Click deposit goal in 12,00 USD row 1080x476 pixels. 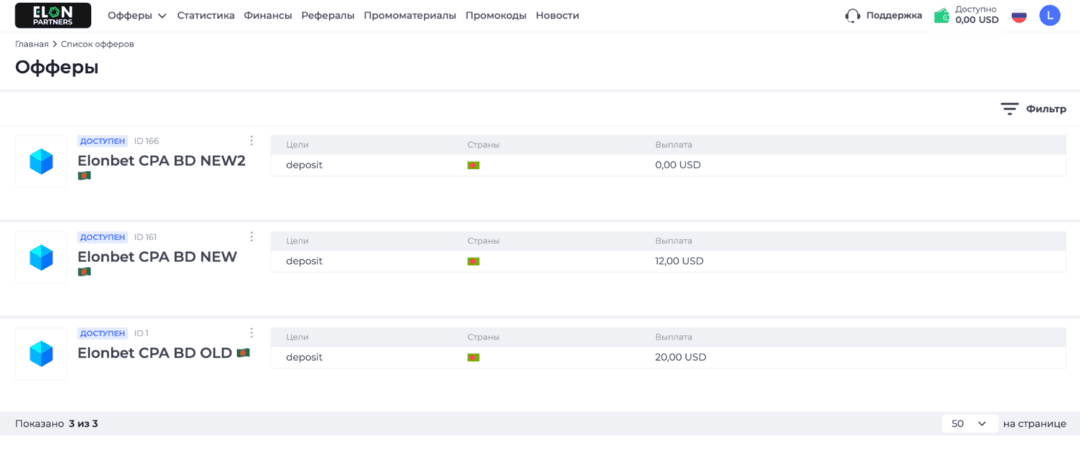click(x=304, y=261)
